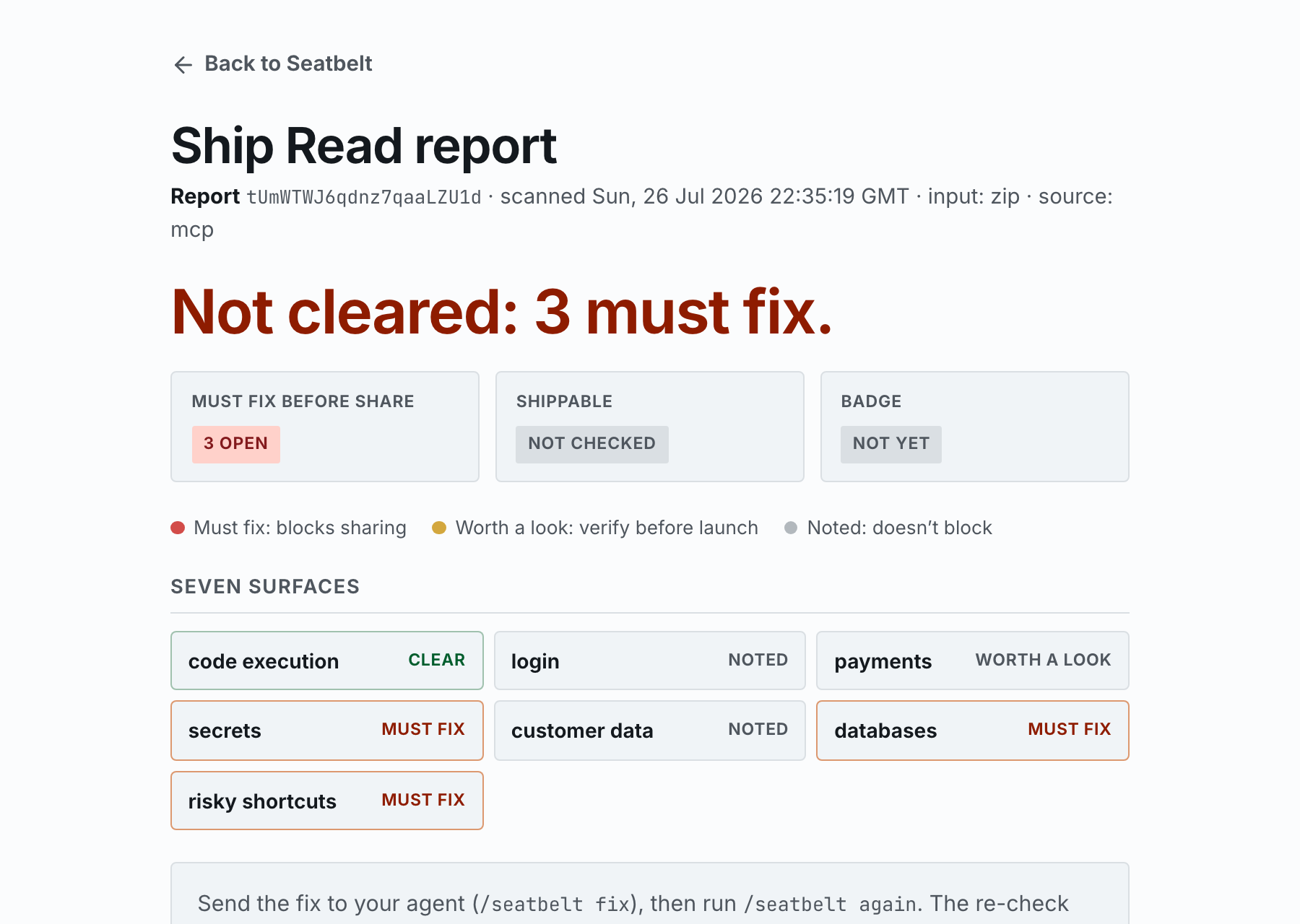Click the red Must fix legend dot
1300x924 pixels.
pos(178,528)
